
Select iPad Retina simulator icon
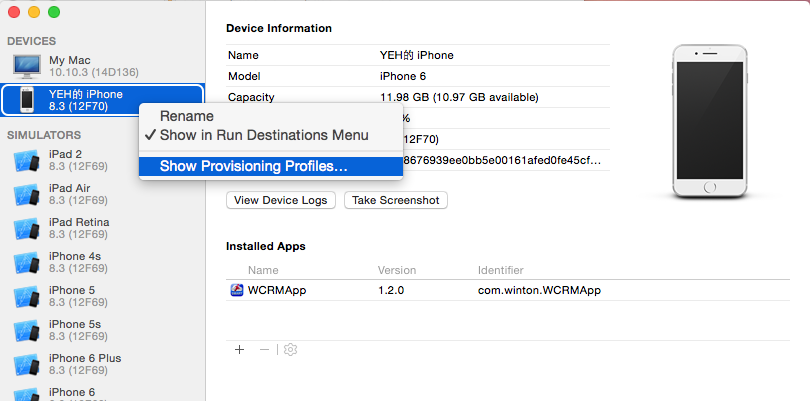click(27, 229)
